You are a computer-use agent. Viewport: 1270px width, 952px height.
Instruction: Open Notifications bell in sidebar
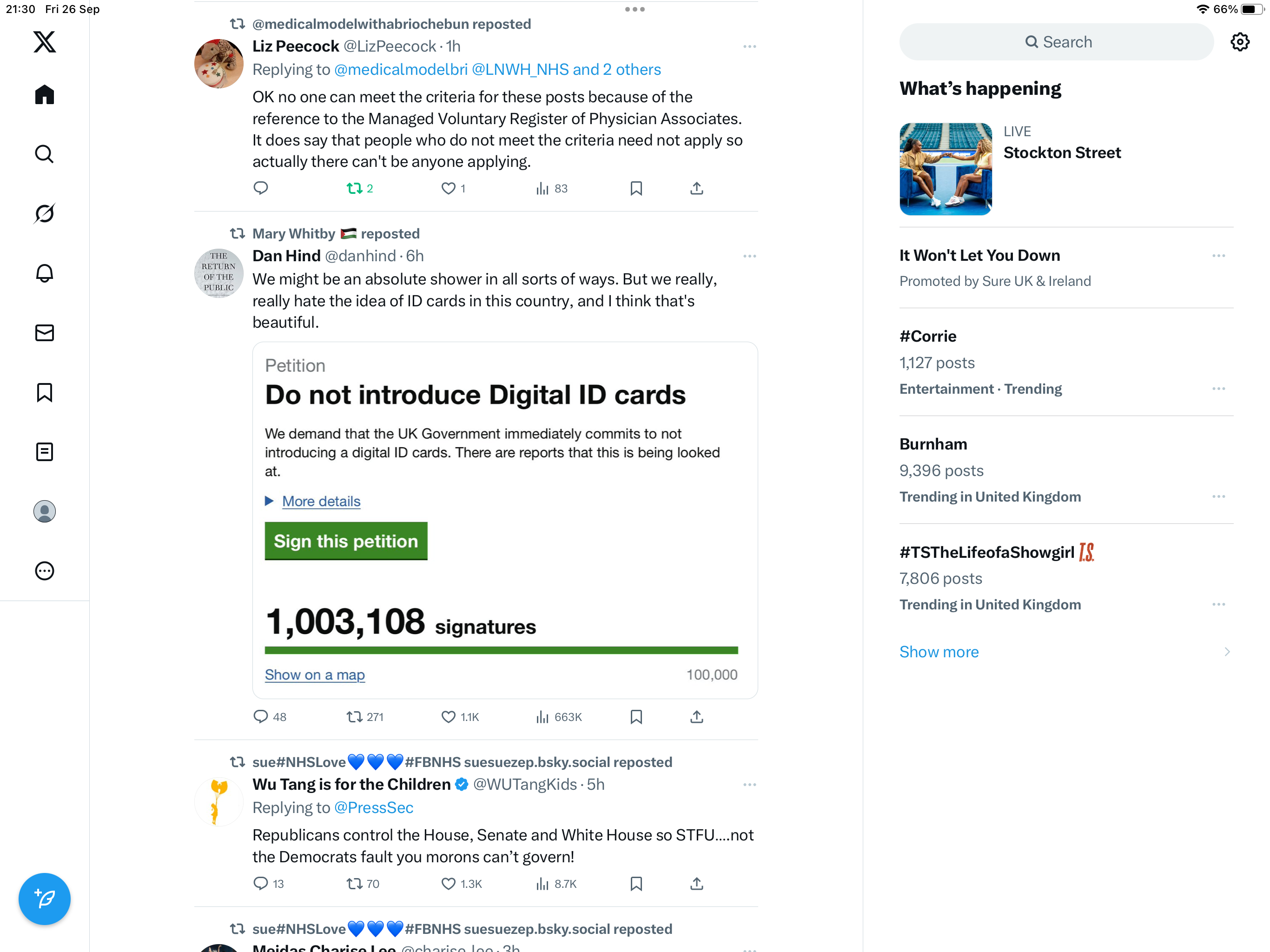[44, 273]
